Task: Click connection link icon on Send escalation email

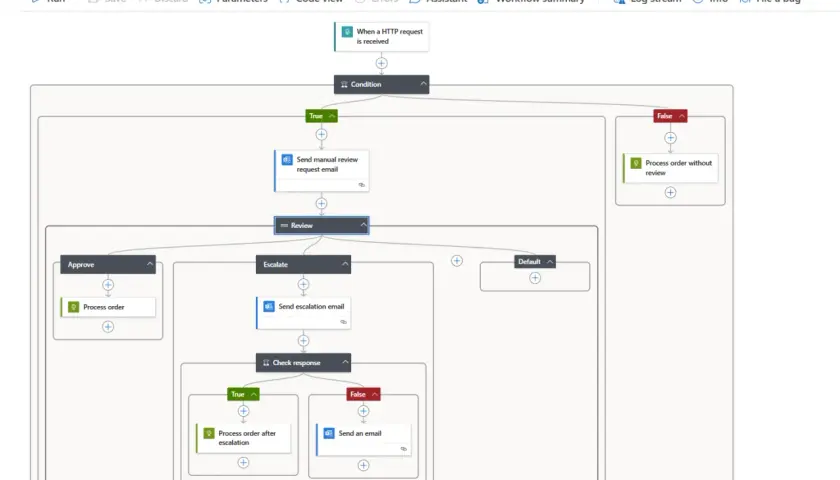Action: tap(343, 322)
